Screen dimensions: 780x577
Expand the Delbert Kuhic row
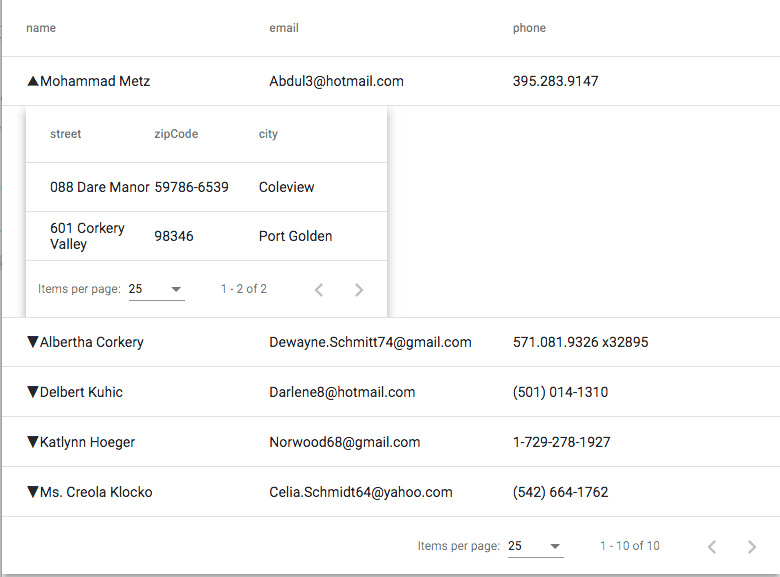tap(33, 392)
